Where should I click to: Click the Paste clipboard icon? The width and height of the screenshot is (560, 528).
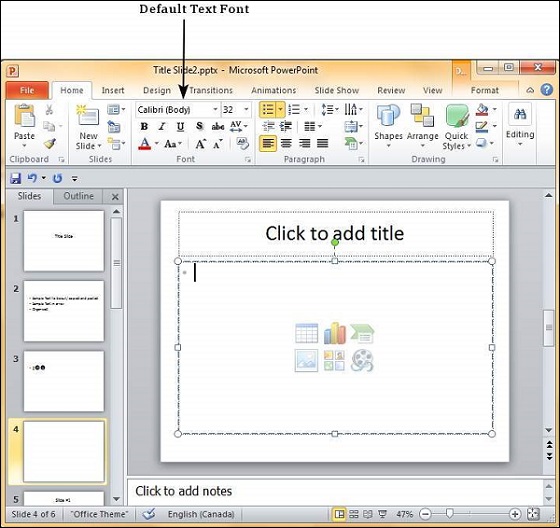pyautogui.click(x=24, y=115)
